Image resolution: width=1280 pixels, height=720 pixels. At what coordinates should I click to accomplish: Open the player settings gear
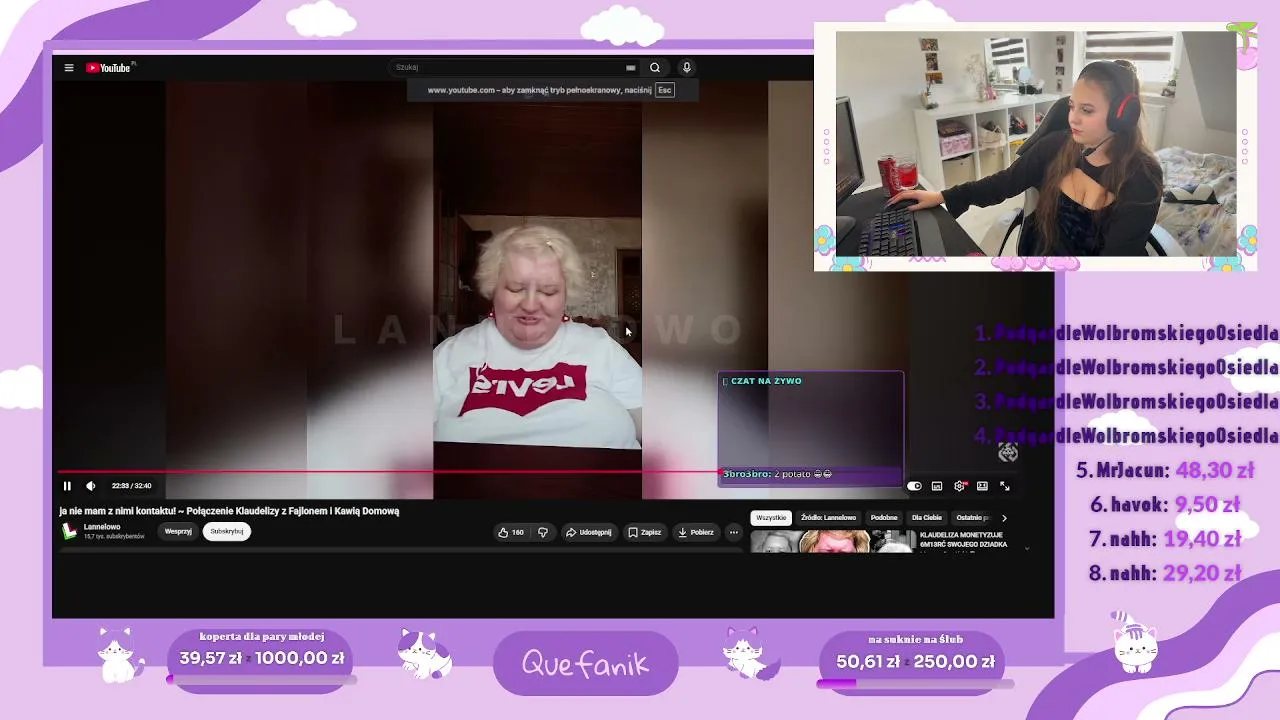coord(960,486)
